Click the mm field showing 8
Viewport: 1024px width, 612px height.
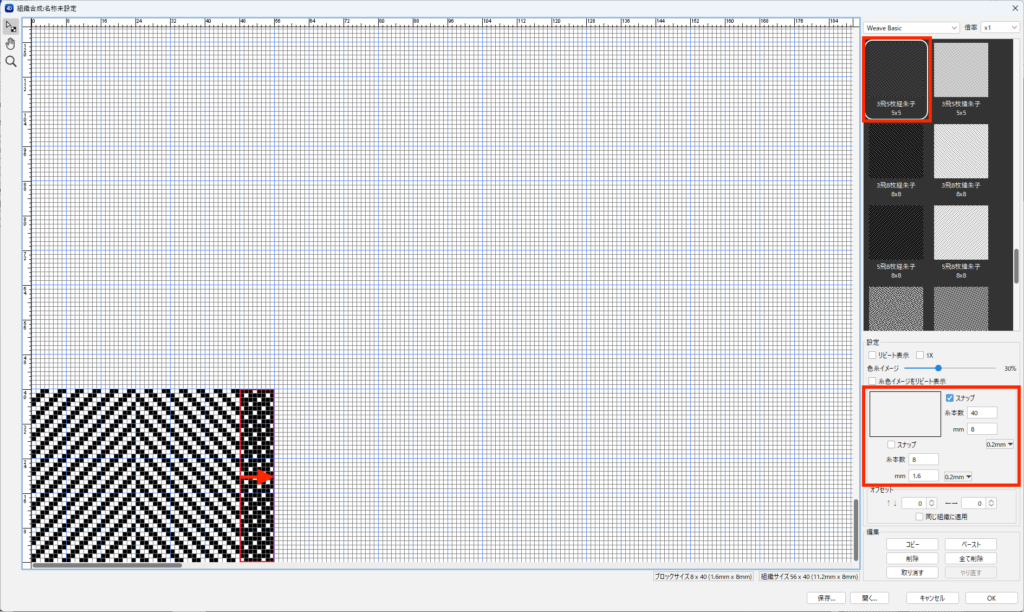coord(982,429)
